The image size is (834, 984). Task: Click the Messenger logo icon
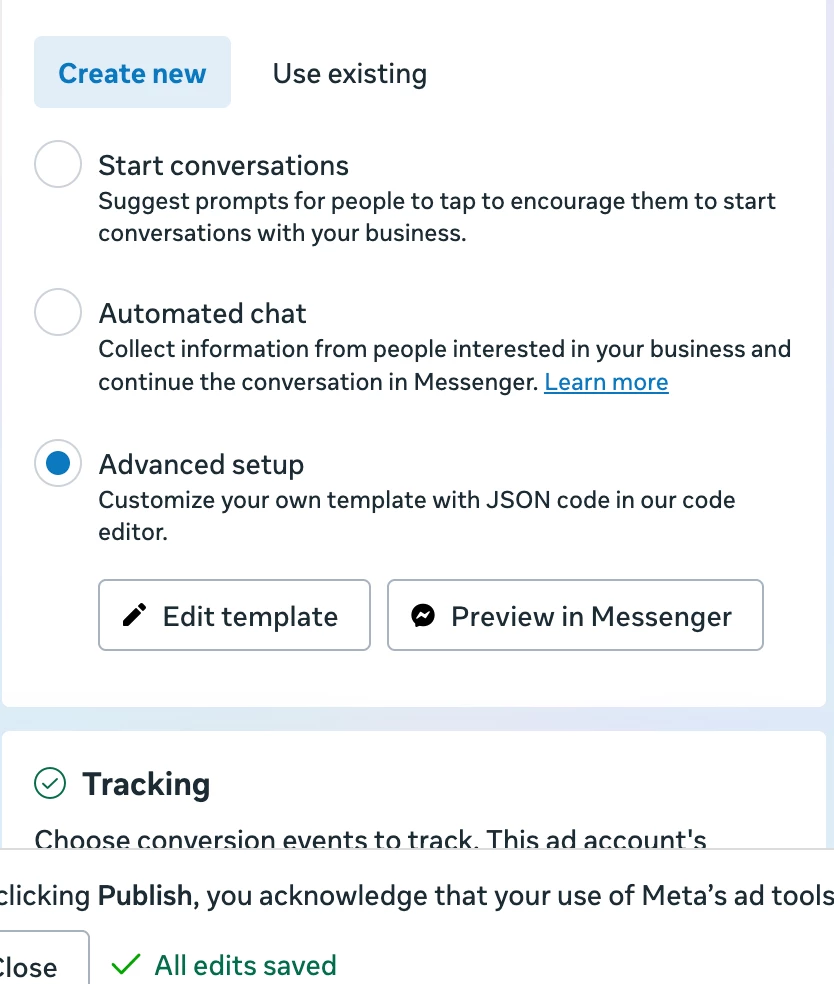424,615
